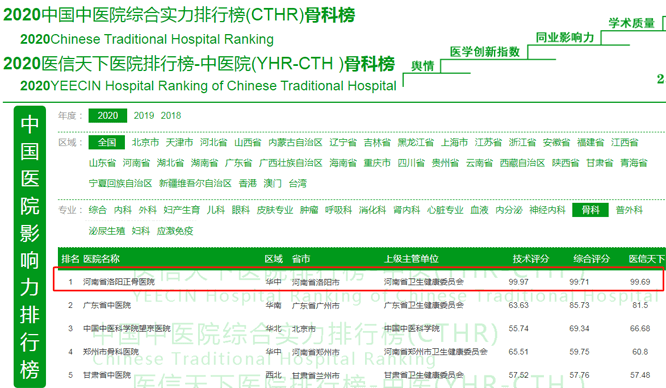Filter region by 广东省

tap(238, 163)
